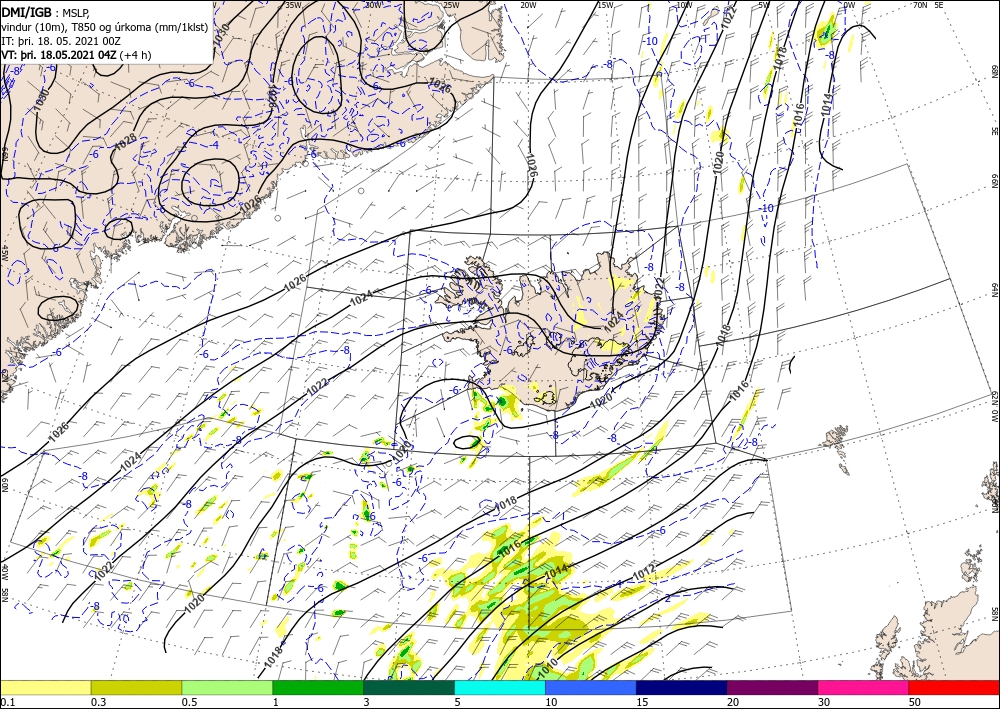Pick the blue 10–15 legend swatch
This screenshot has width=1000, height=709.
click(591, 687)
